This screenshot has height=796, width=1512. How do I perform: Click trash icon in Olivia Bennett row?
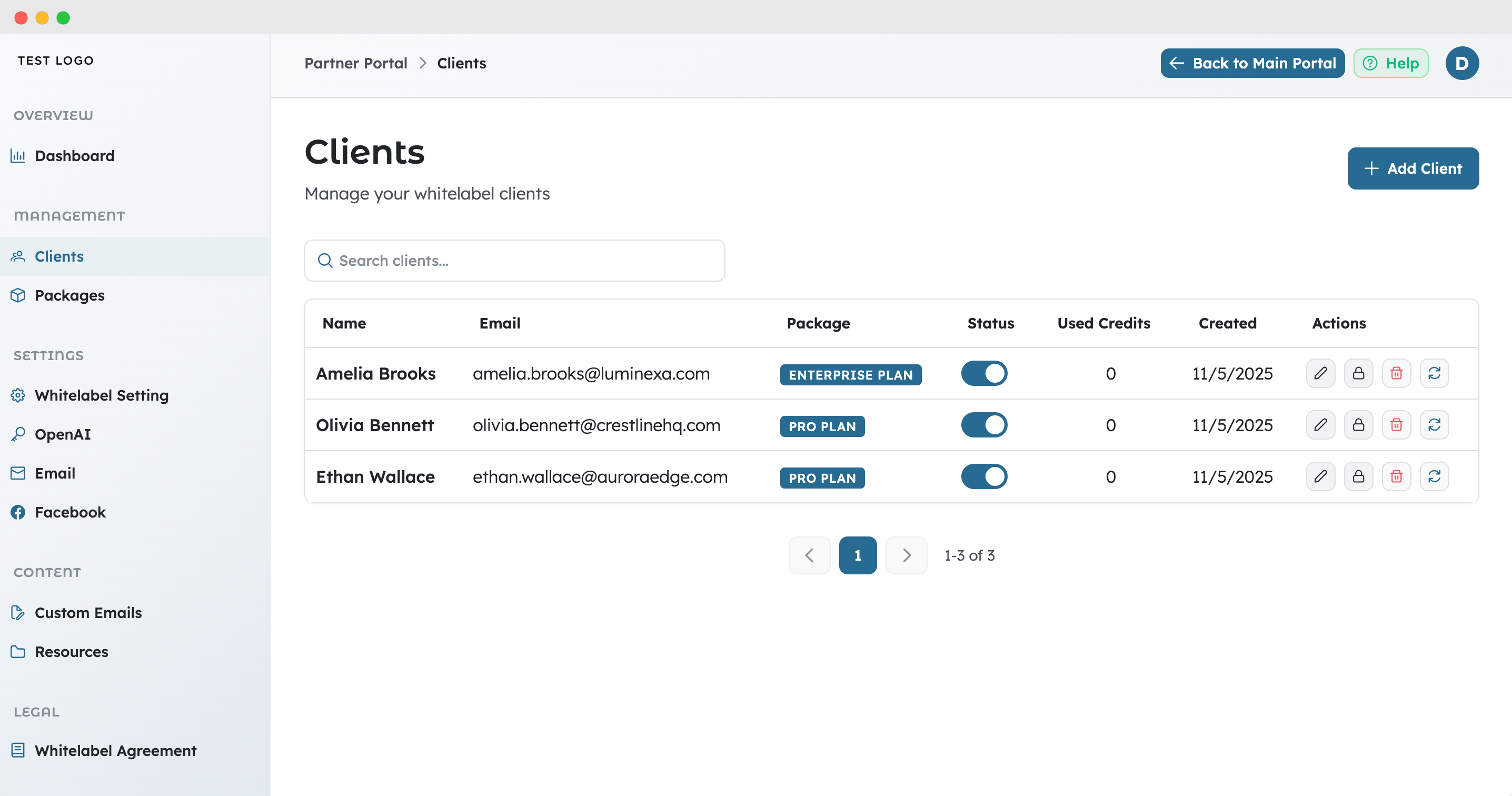(x=1396, y=425)
